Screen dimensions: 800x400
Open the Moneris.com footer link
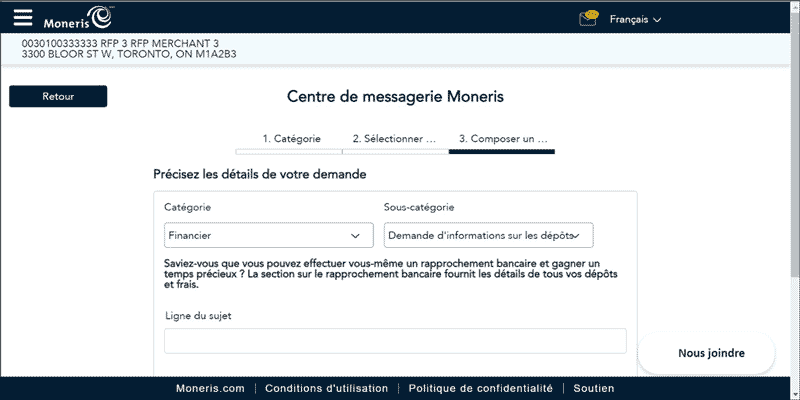(x=210, y=388)
